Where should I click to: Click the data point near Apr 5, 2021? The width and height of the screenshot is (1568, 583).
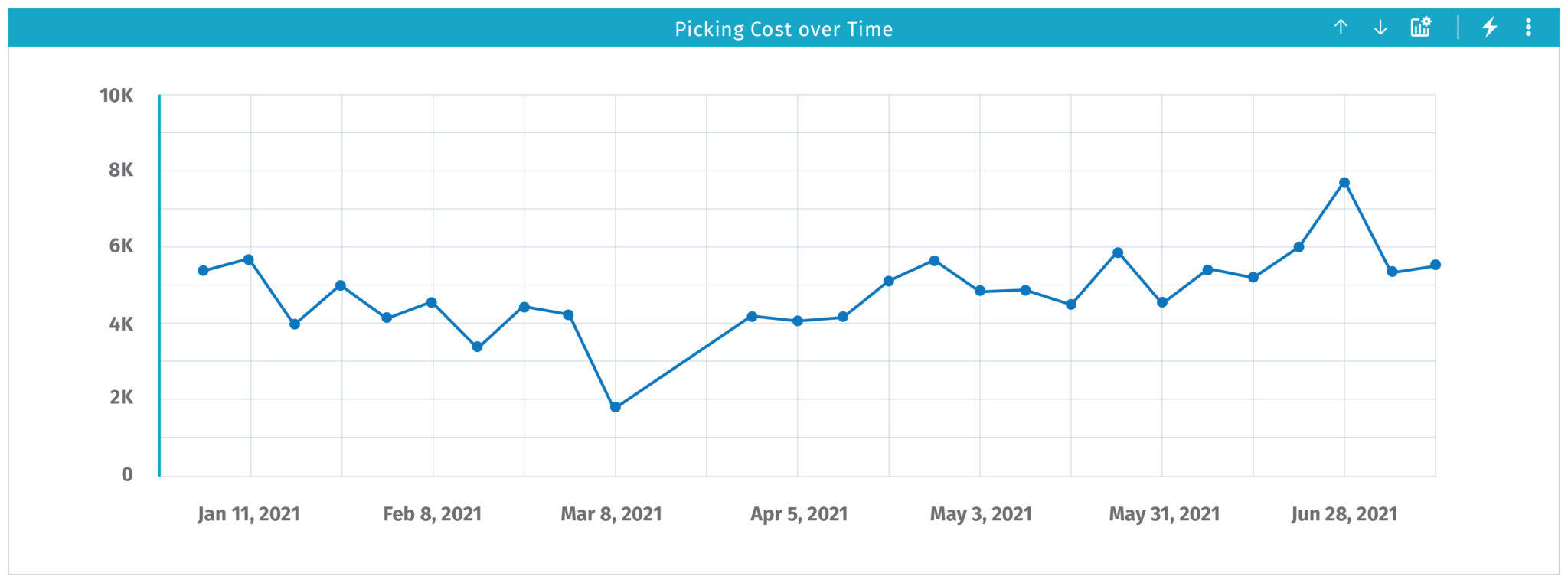[796, 320]
